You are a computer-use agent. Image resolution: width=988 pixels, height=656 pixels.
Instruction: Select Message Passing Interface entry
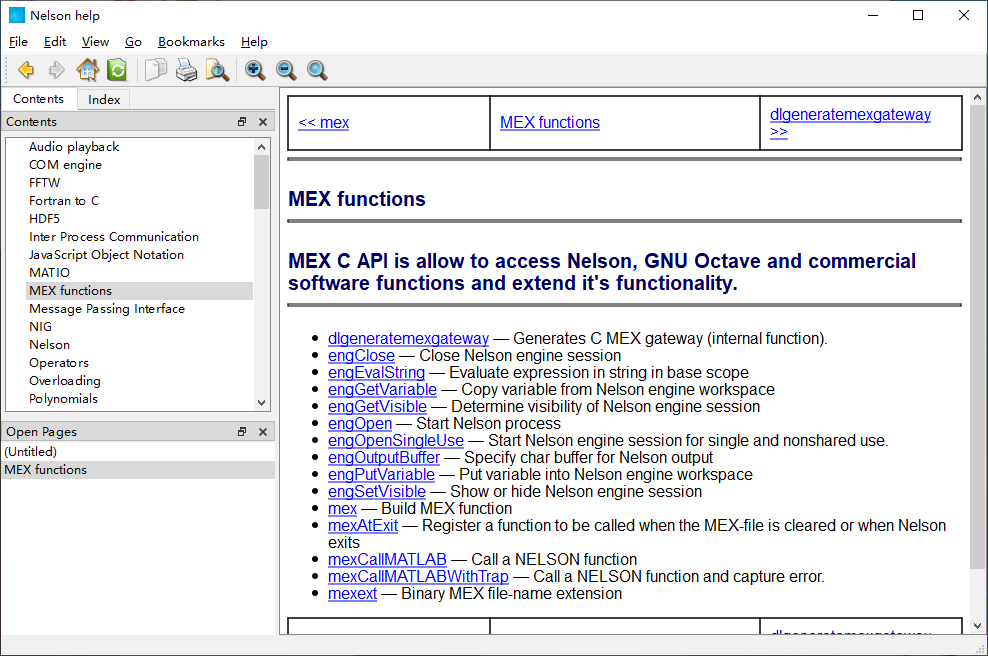(x=106, y=309)
